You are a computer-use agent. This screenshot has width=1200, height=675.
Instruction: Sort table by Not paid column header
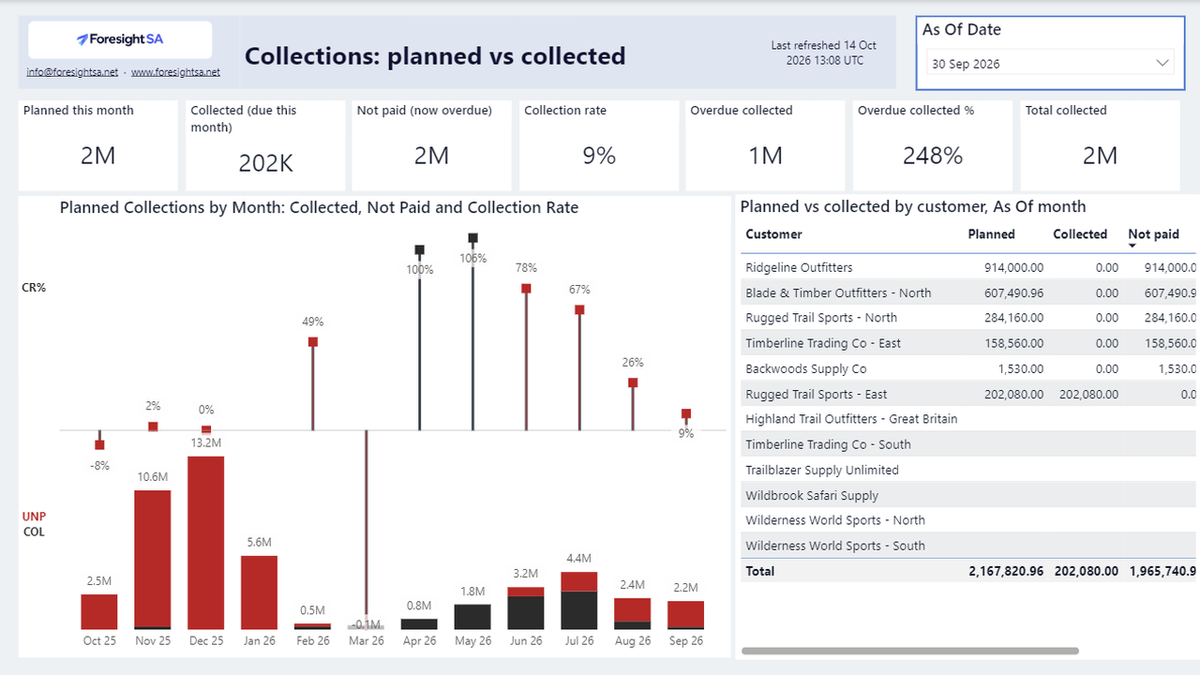(x=1154, y=234)
